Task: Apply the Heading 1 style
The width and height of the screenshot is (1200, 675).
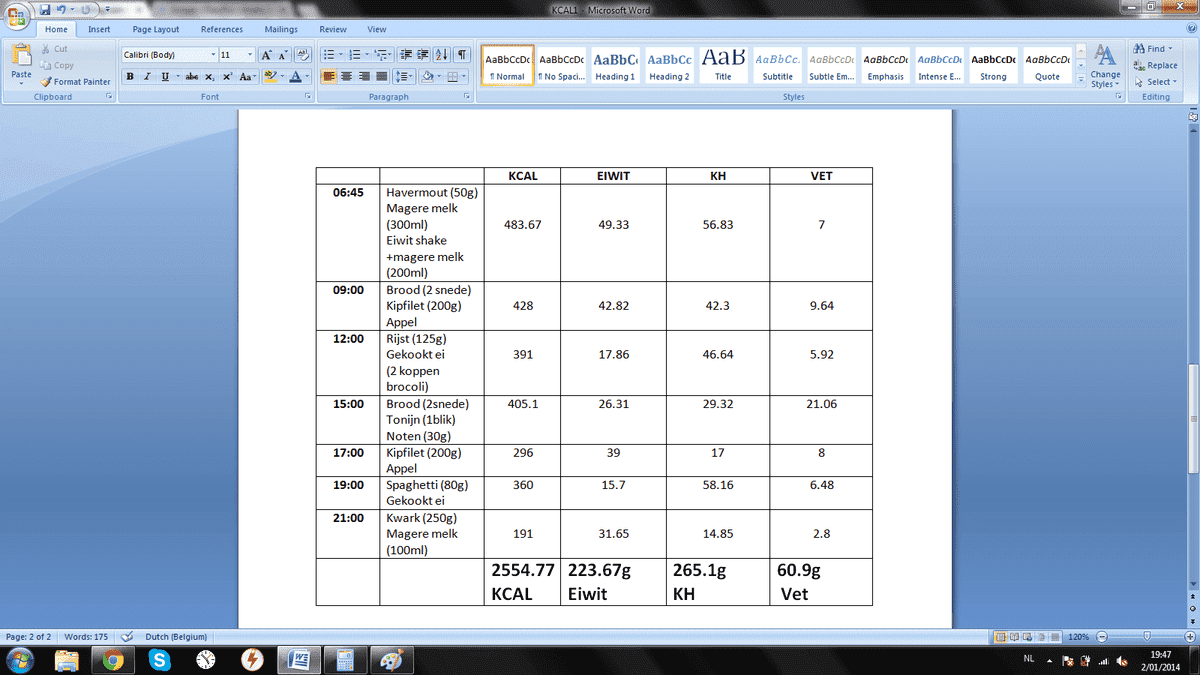Action: point(615,66)
